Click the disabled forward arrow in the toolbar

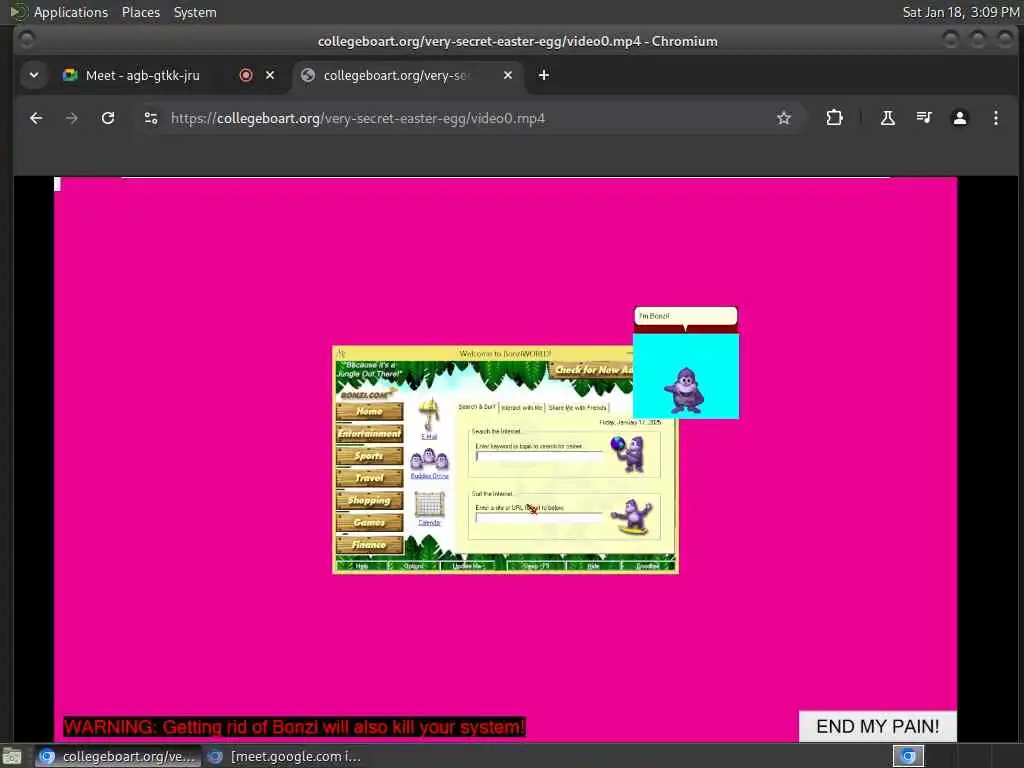pos(72,118)
